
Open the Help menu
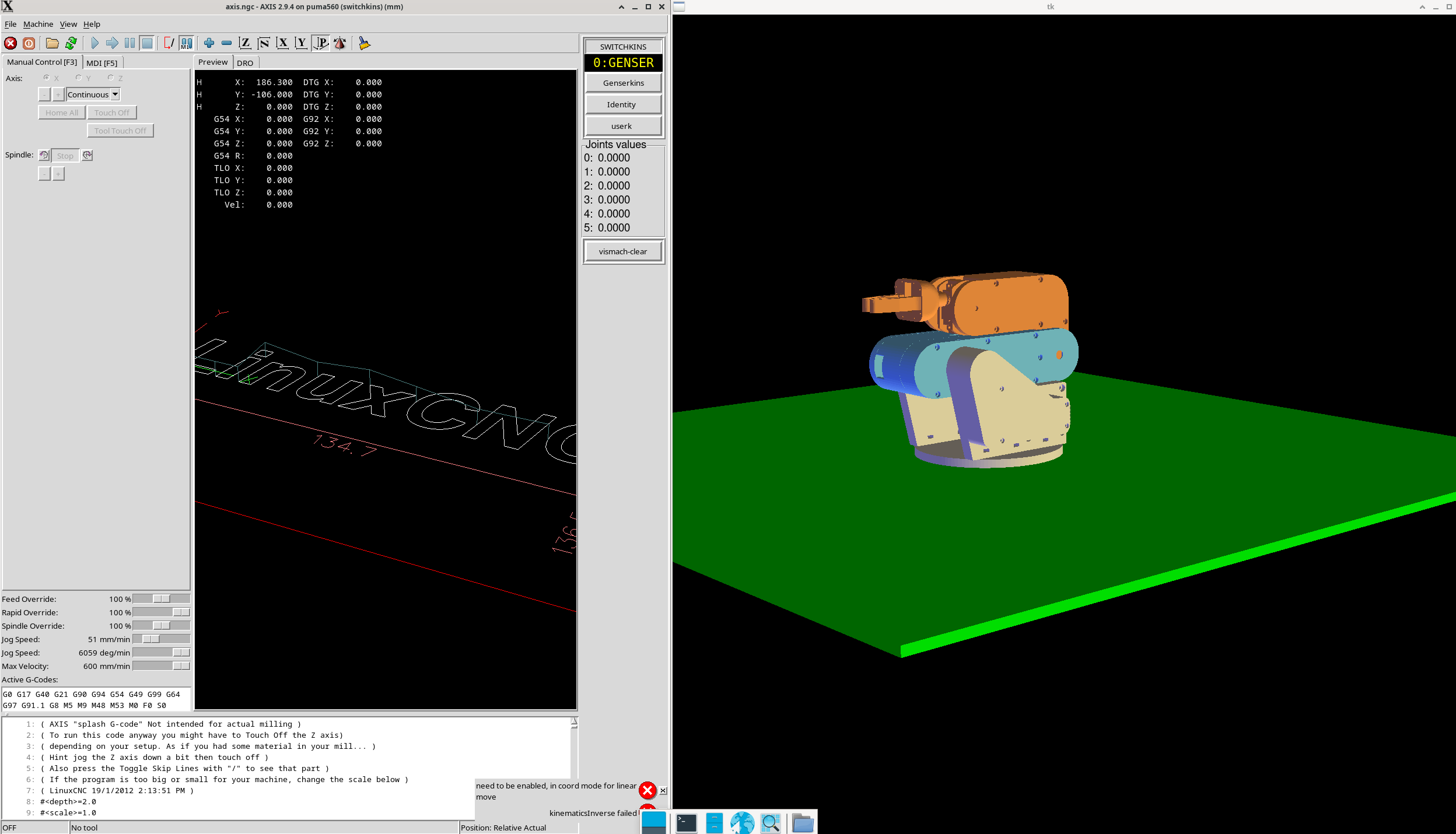point(92,24)
